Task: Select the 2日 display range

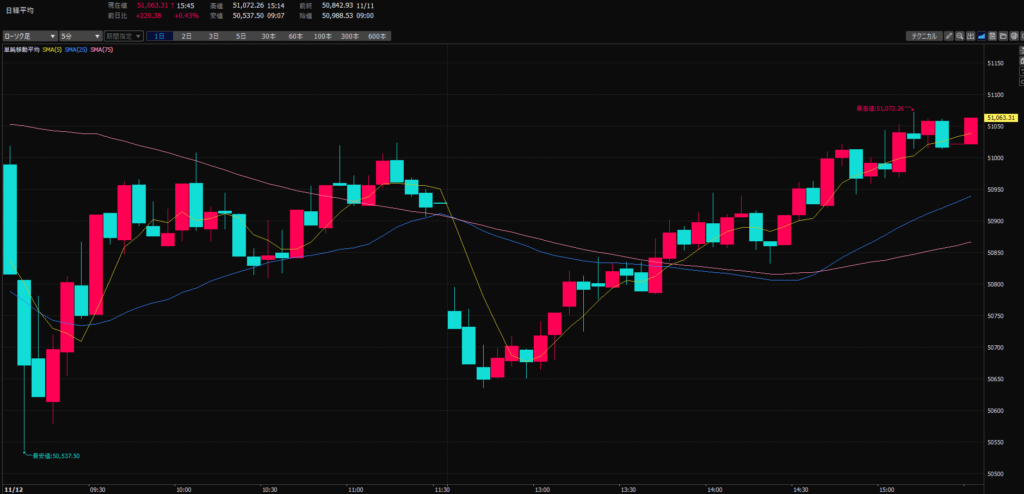Action: point(187,36)
